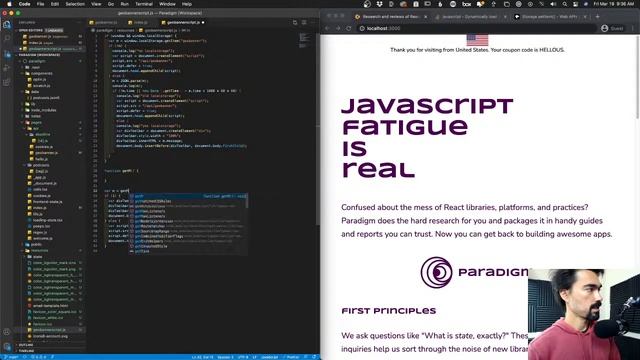Click the errors and warnings status bar item
Image resolution: width=640 pixels, height=360 pixels.
point(39,357)
